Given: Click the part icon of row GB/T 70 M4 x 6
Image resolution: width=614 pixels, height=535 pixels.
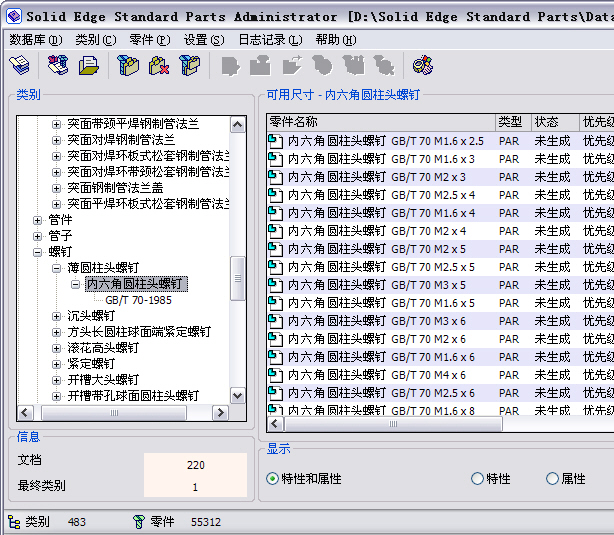Looking at the screenshot, I should pyautogui.click(x=276, y=375).
